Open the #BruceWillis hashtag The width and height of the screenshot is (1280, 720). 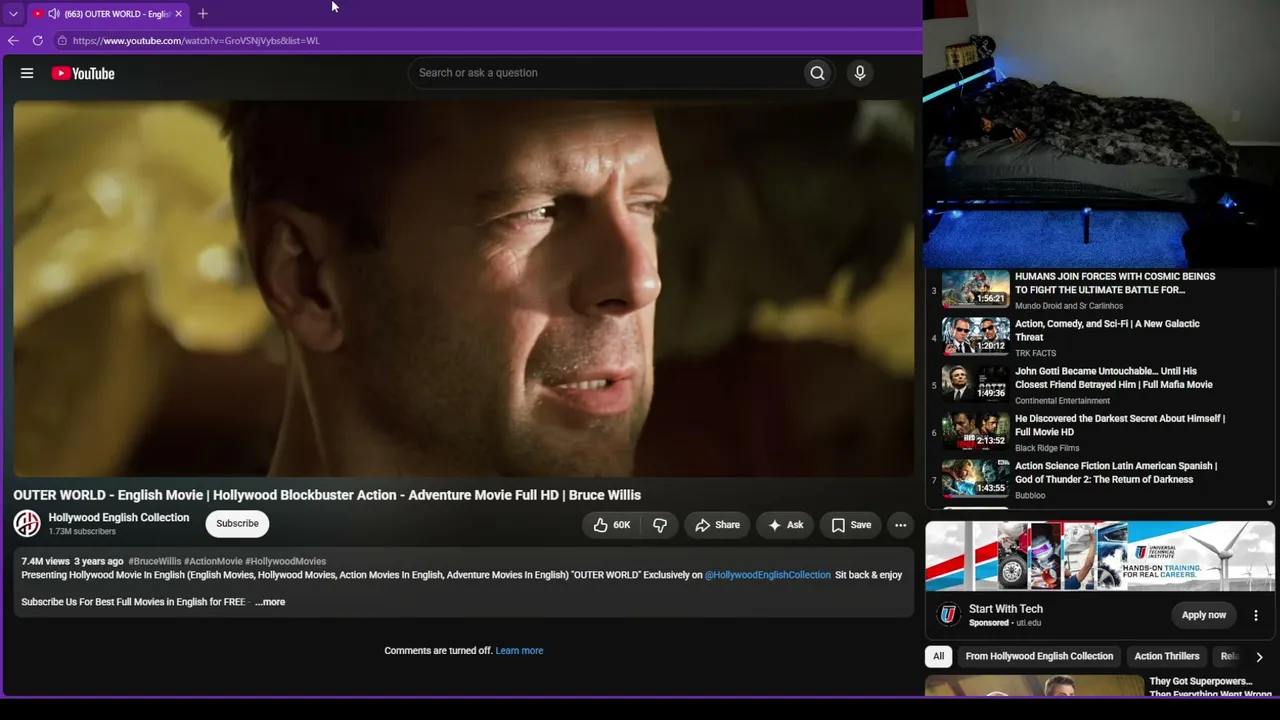(155, 562)
